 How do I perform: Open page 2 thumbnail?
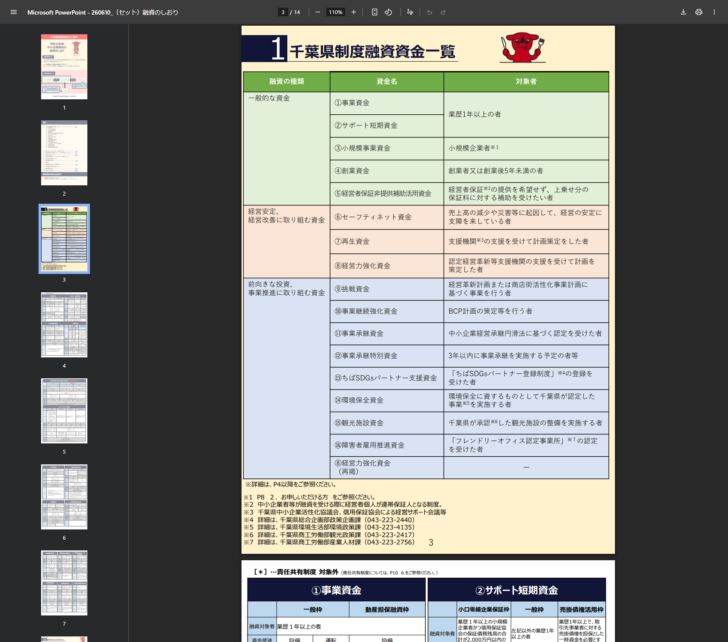click(64, 153)
